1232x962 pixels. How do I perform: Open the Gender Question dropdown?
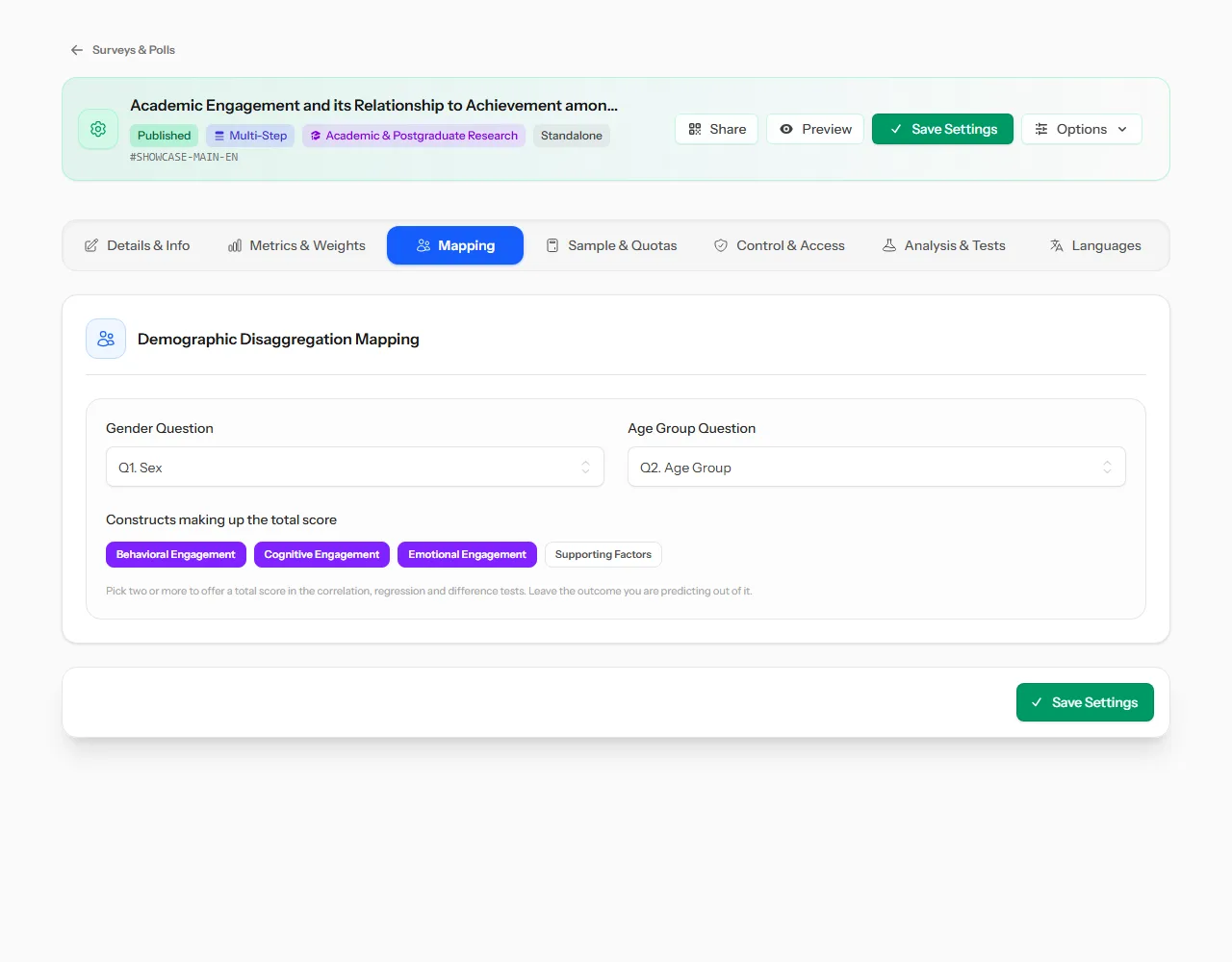355,467
